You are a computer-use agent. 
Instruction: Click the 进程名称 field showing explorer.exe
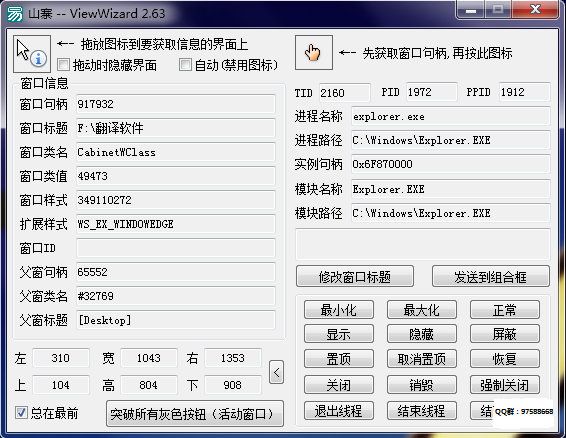[x=451, y=116]
